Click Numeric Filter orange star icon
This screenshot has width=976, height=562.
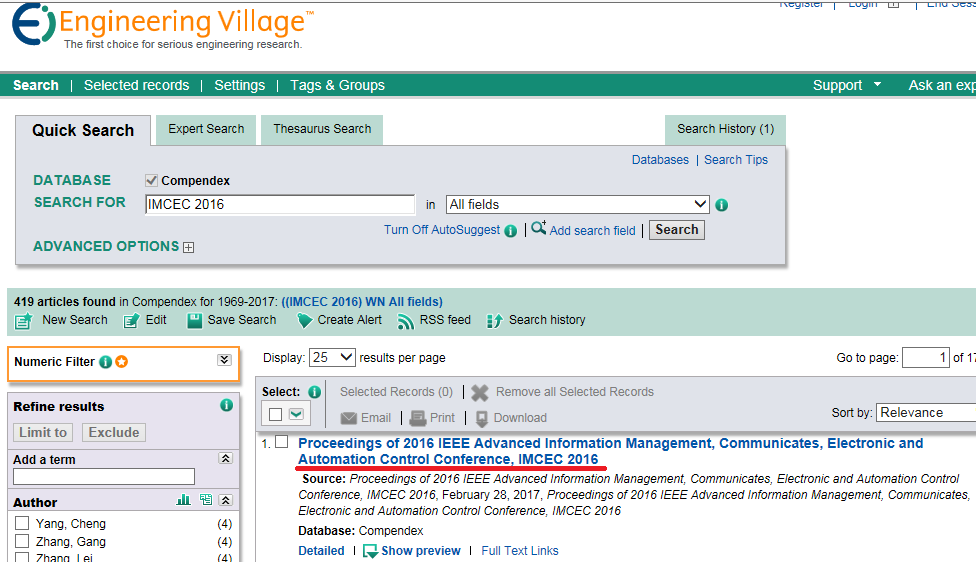point(121,362)
